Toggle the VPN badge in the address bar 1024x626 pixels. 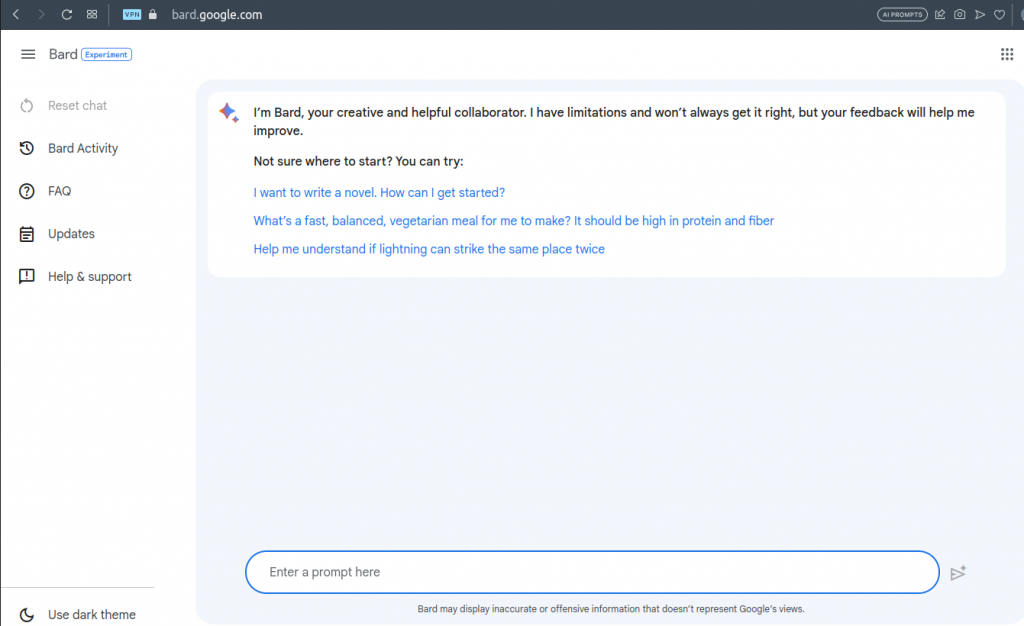(132, 14)
